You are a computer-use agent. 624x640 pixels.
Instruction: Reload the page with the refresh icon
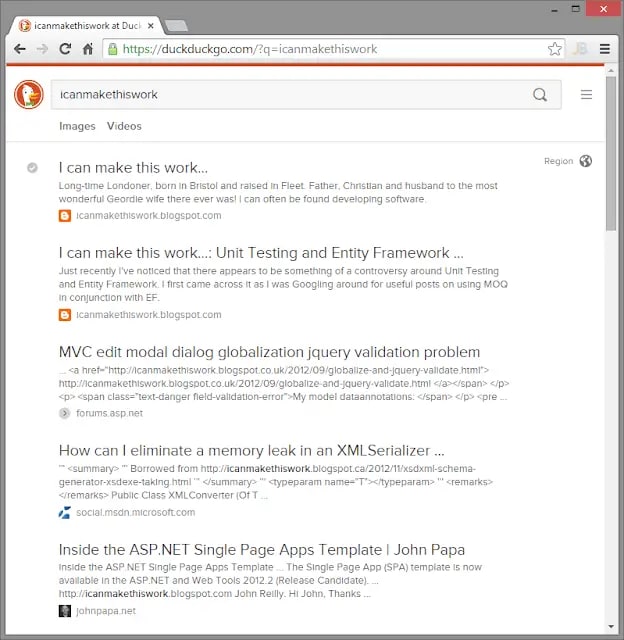[65, 49]
